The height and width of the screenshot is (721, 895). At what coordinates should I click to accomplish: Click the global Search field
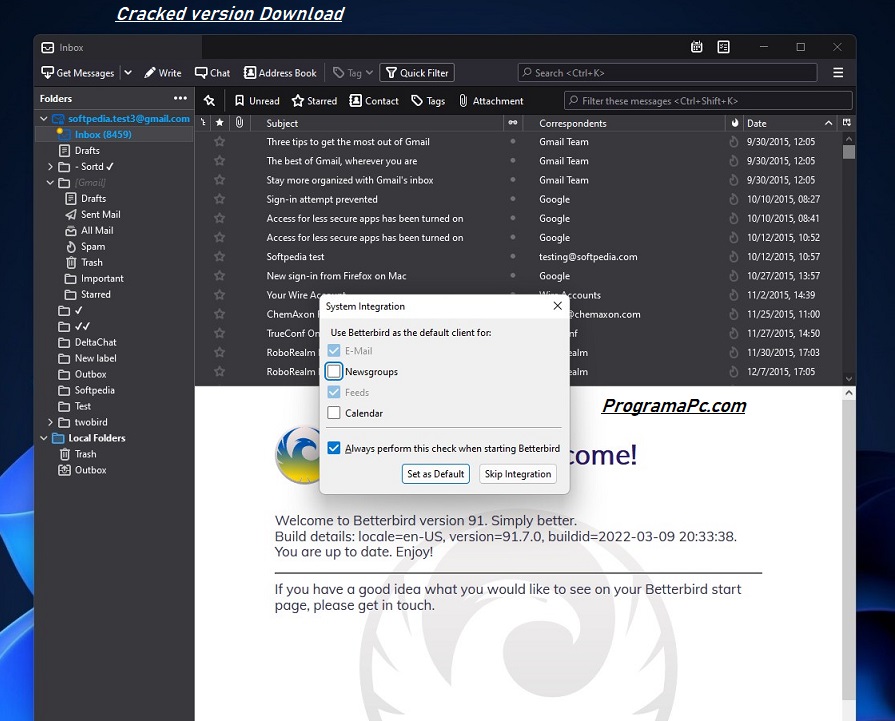coord(667,73)
